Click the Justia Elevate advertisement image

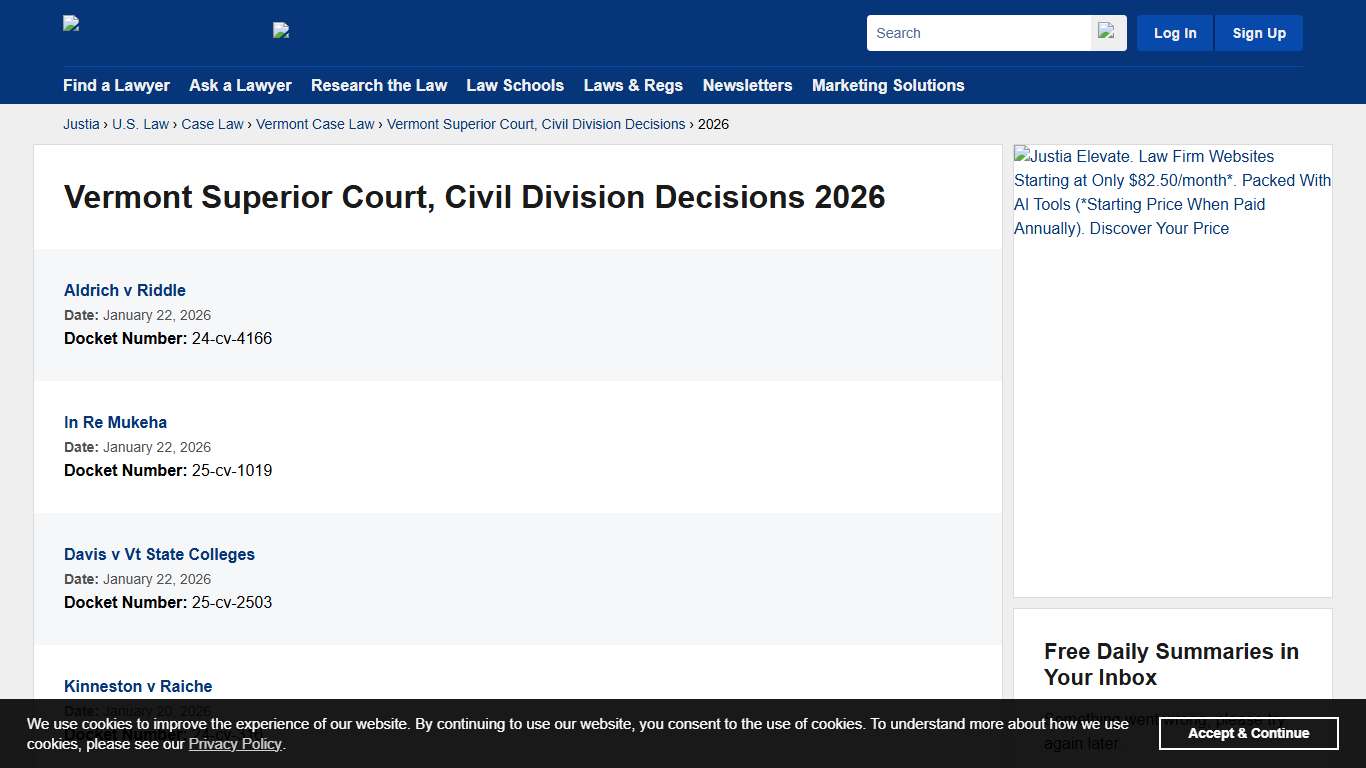point(1172,192)
